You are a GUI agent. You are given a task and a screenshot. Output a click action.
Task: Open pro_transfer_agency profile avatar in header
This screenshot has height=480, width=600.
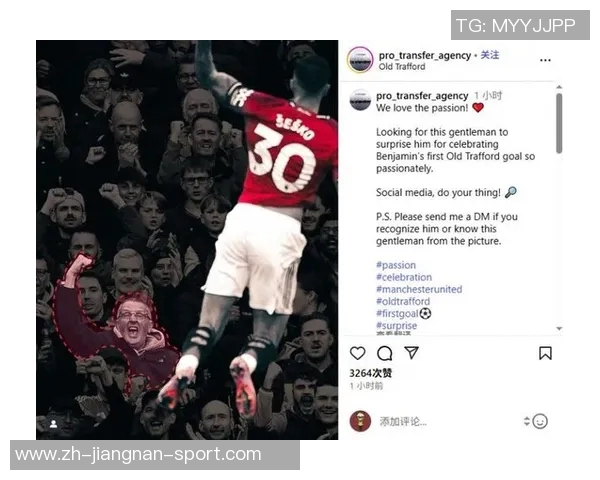pos(360,60)
